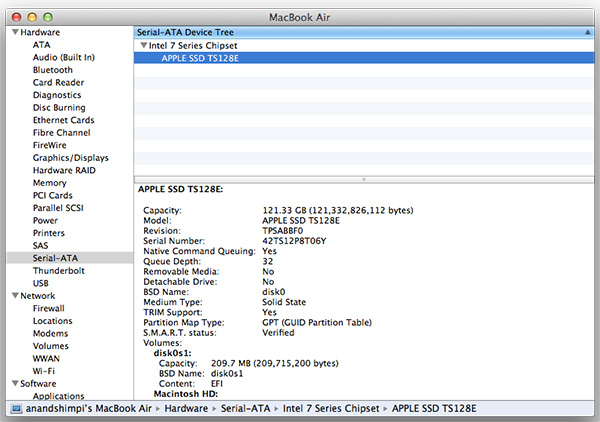Image resolution: width=600 pixels, height=422 pixels.
Task: Select USB in the hardware list
Action: tap(41, 284)
